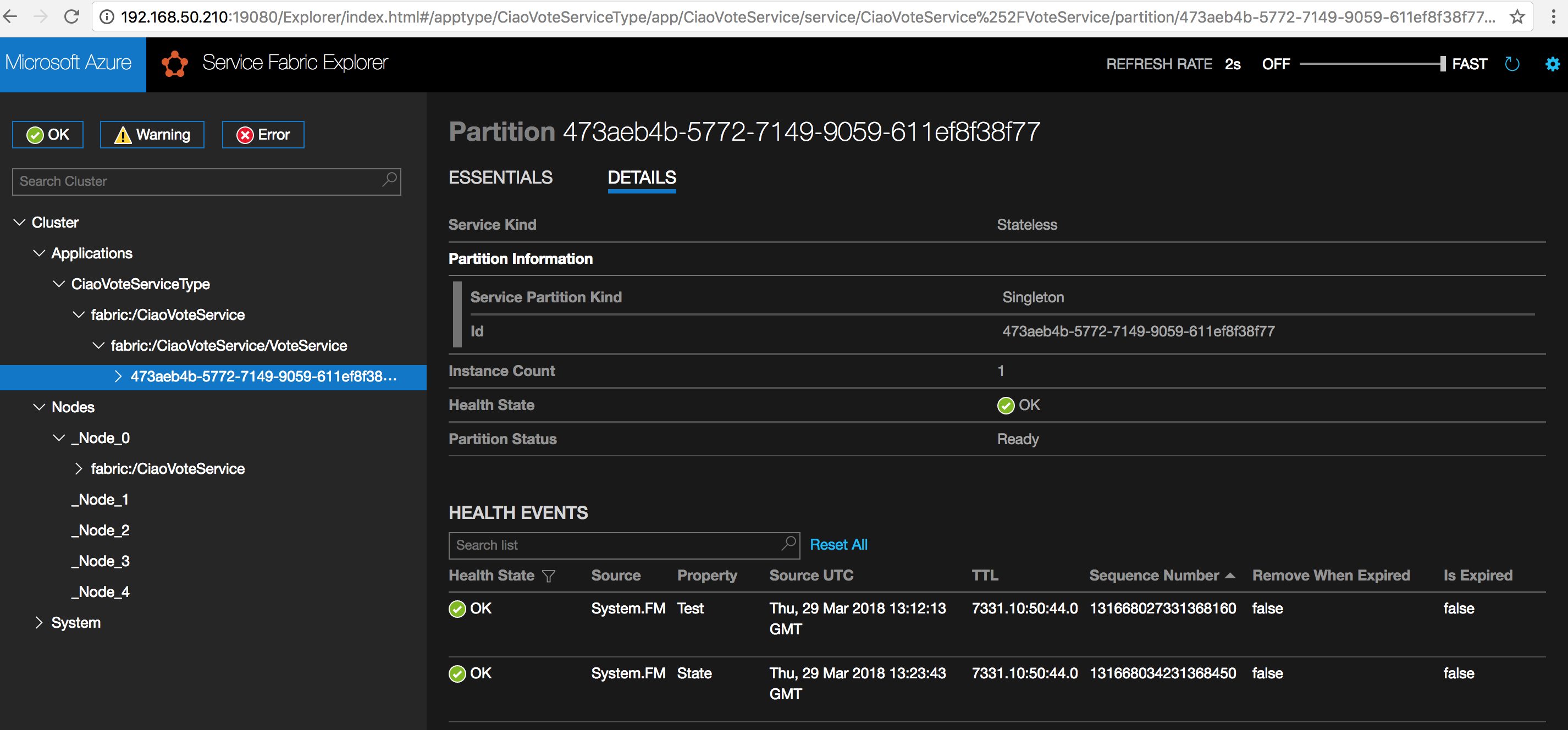Click sequence number 131668034231368450
This screenshot has height=730, width=1568.
click(1163, 673)
